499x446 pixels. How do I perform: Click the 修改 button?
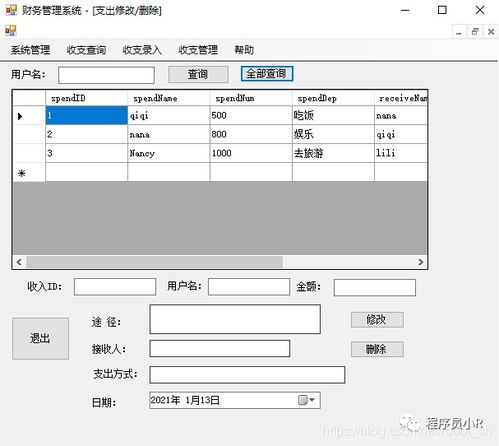(377, 320)
